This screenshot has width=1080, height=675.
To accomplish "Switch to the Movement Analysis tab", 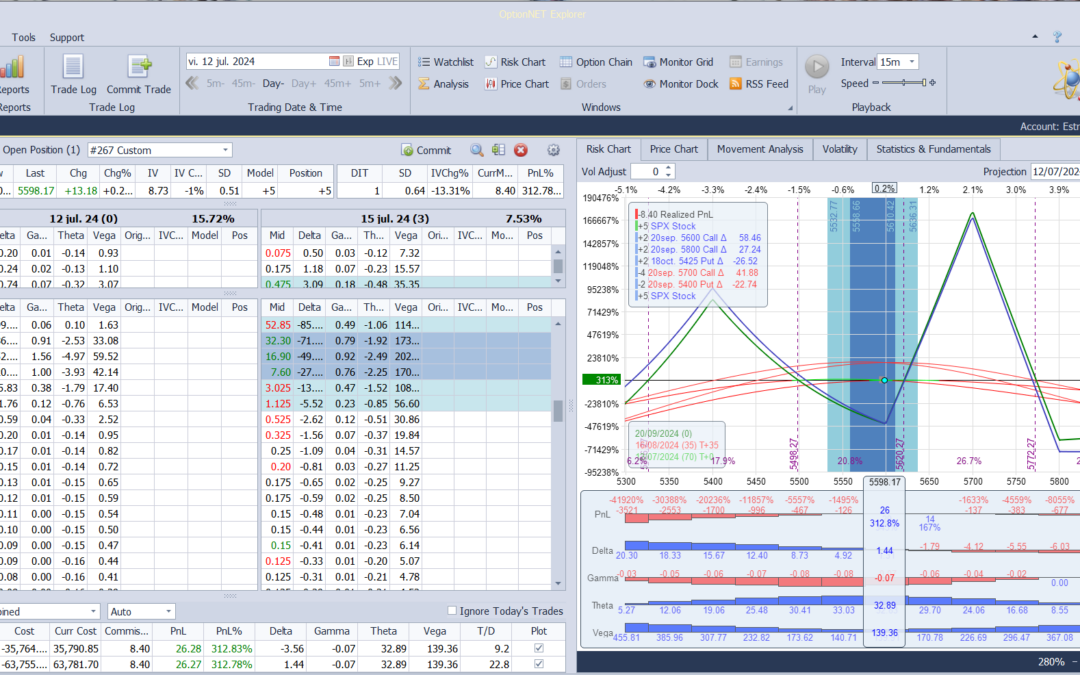I will 760,149.
